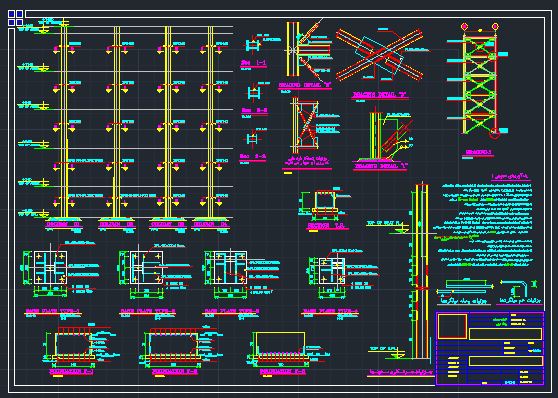Select the X-shaped crossing brace detail drawing
Image resolution: width=558 pixels, height=398 pixels.
coord(380,54)
